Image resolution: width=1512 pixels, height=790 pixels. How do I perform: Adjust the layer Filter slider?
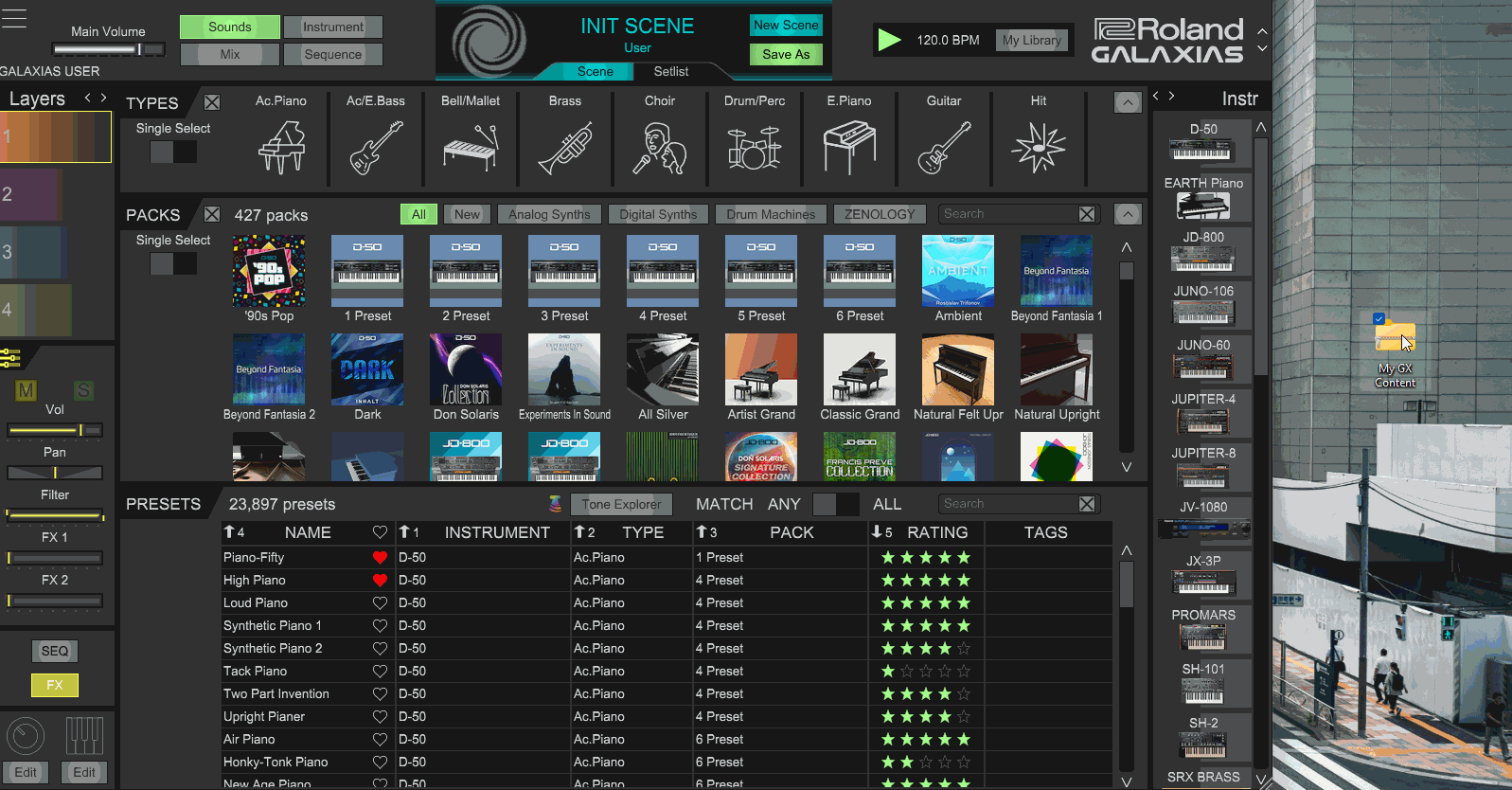pyautogui.click(x=55, y=515)
